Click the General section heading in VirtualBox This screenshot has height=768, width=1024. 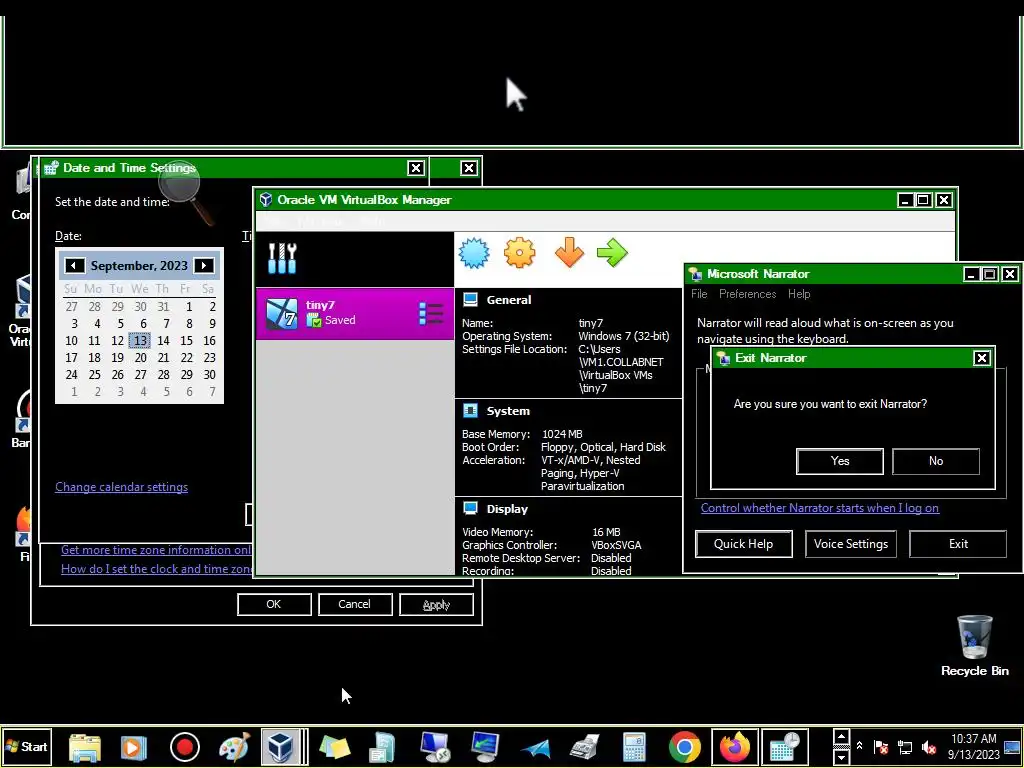[509, 300]
